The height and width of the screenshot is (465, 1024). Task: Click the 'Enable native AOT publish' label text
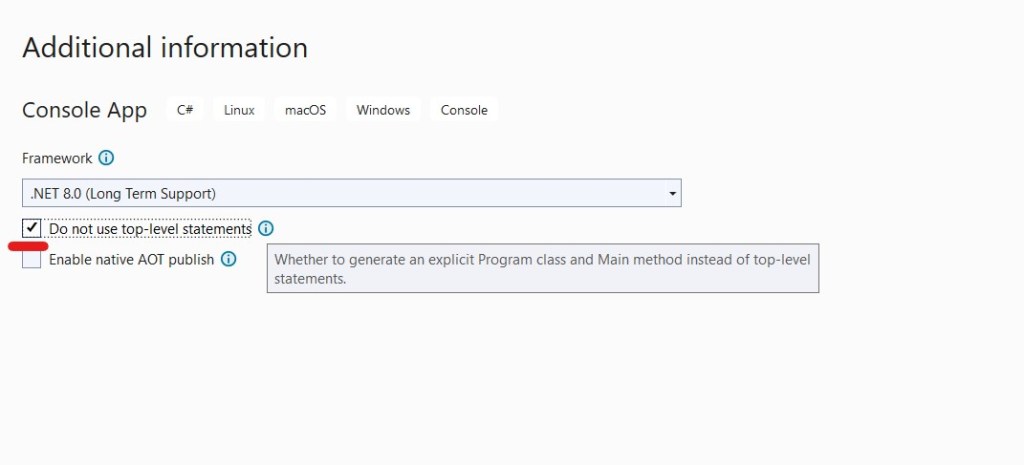click(x=131, y=260)
